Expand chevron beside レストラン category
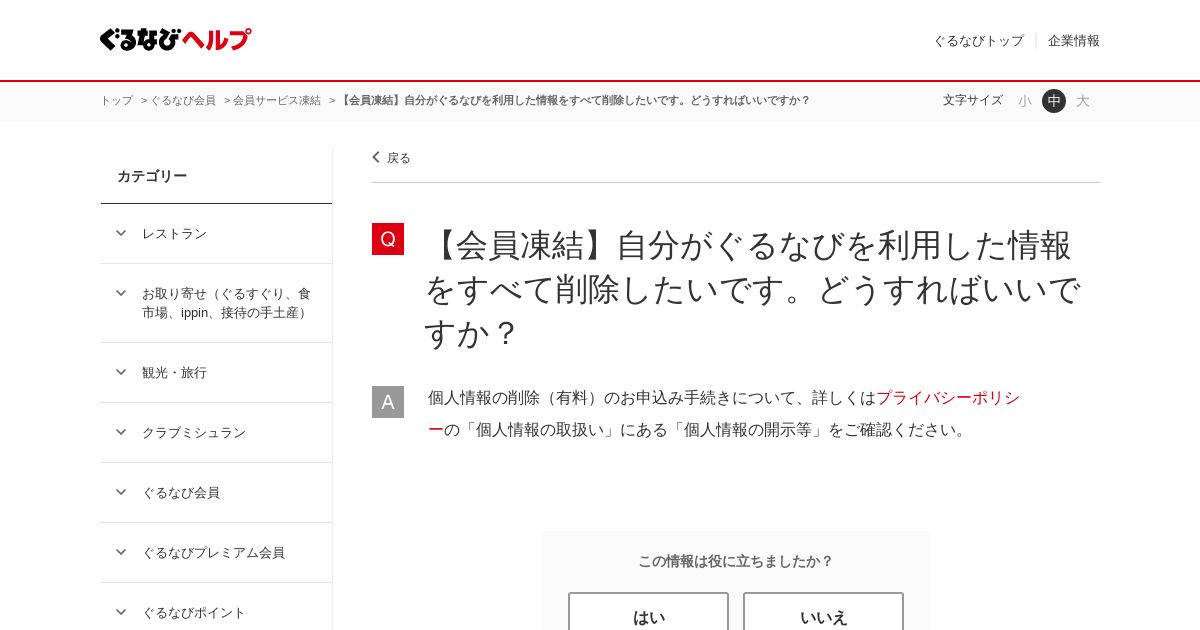1200x630 pixels. [121, 233]
